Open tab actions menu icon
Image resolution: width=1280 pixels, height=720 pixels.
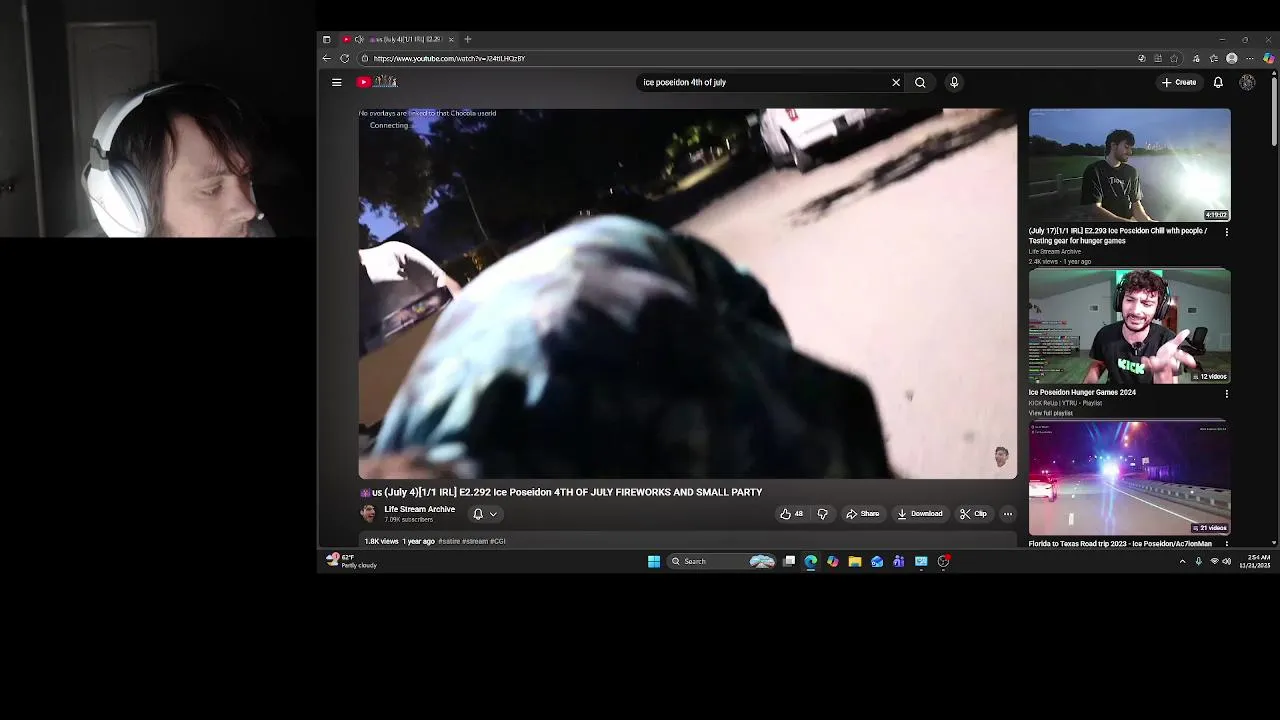(x=326, y=39)
